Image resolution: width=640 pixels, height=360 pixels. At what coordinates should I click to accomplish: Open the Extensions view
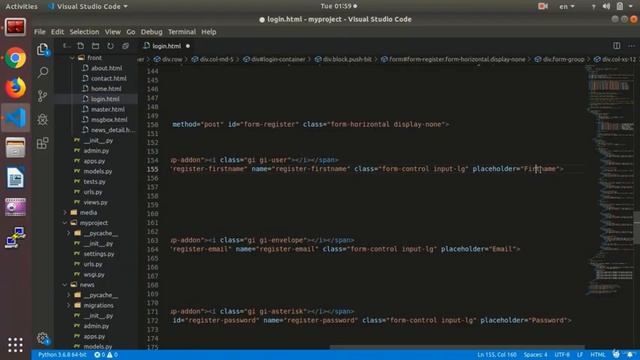(42, 143)
